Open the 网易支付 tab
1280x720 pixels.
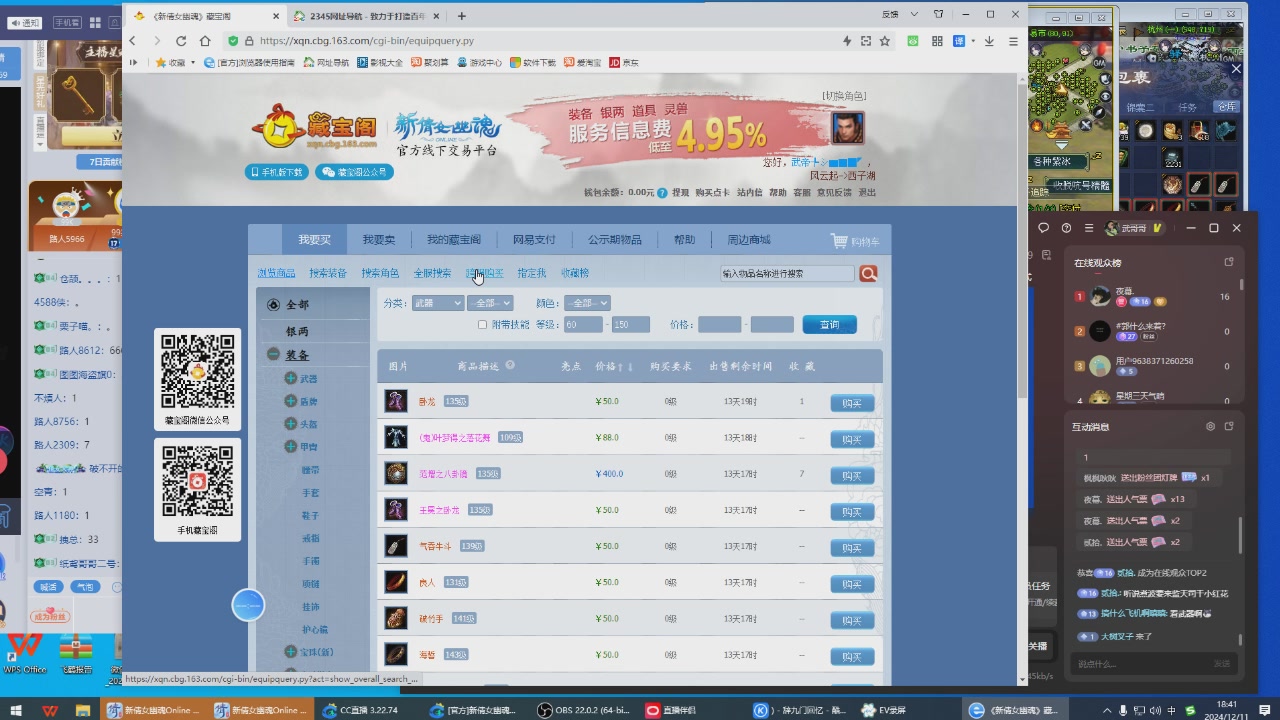pyautogui.click(x=534, y=240)
